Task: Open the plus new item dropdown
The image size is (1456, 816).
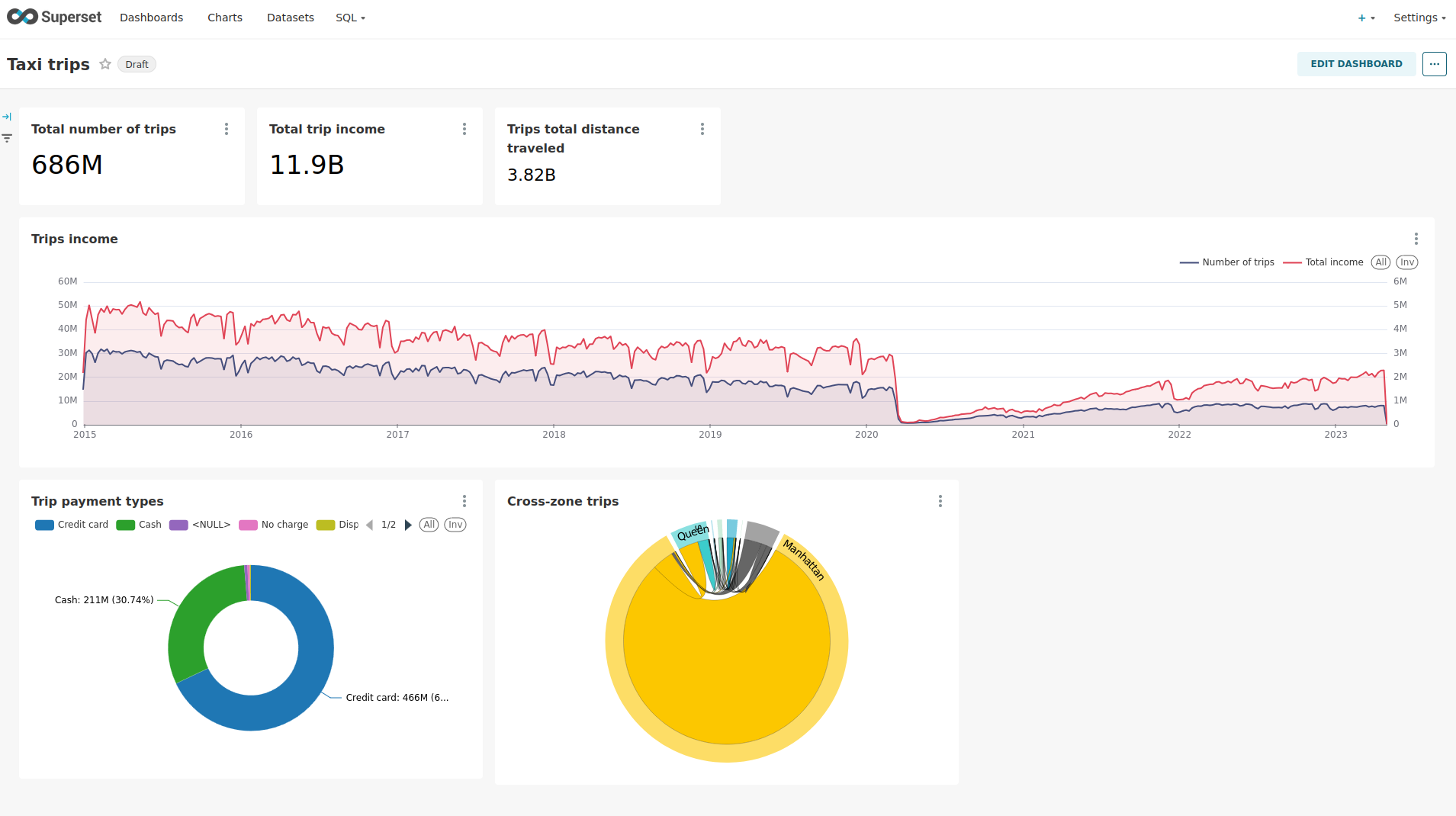Action: coord(1366,18)
